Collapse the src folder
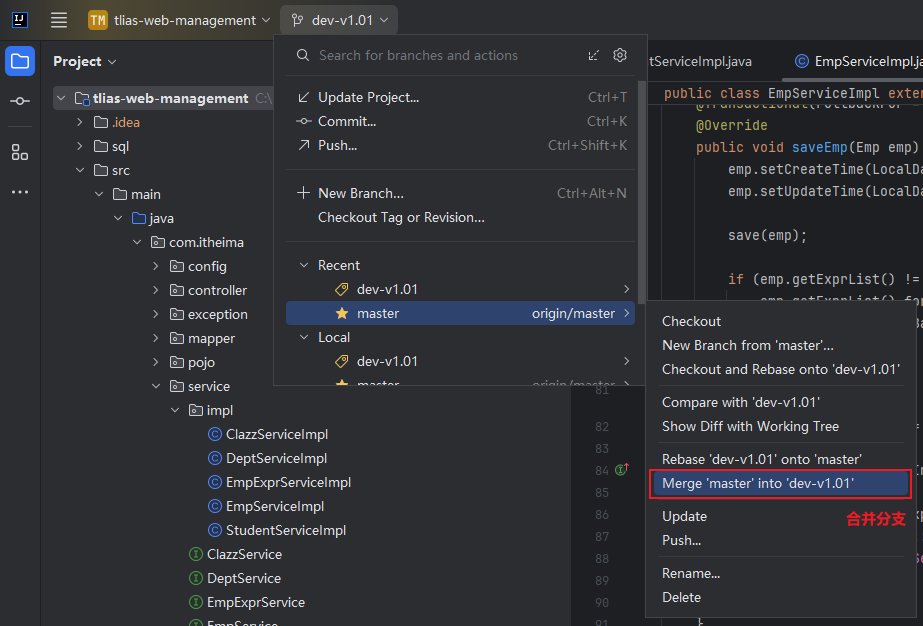 pos(80,170)
